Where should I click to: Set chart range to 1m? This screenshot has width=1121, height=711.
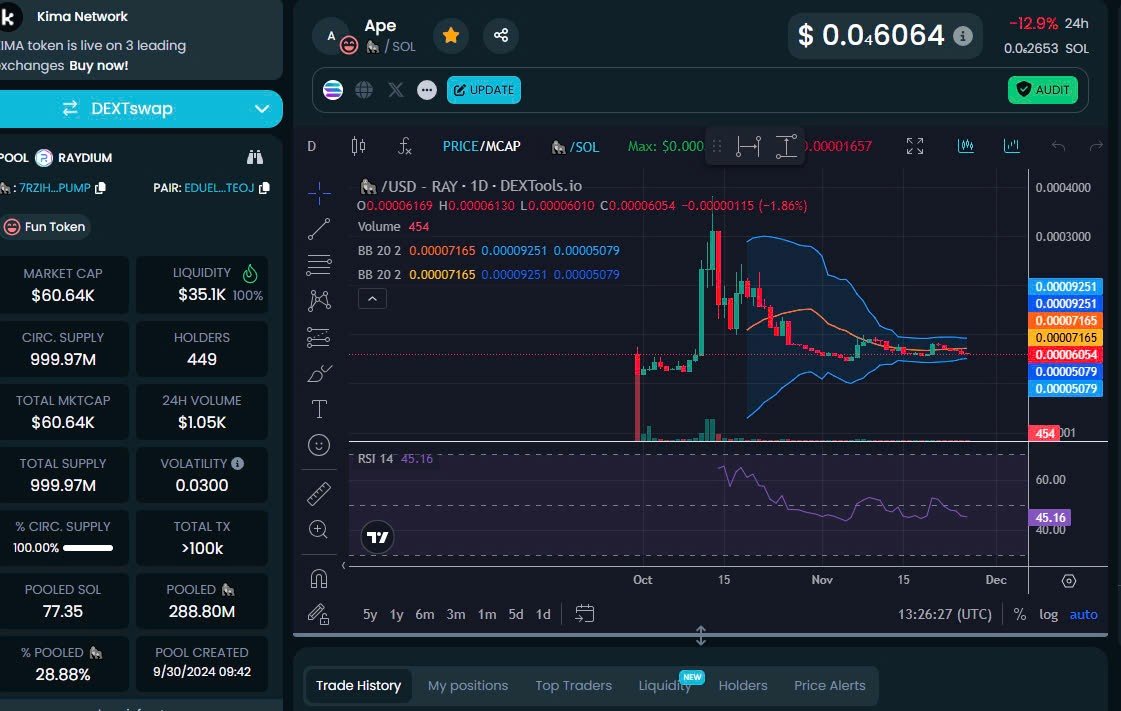(x=487, y=615)
